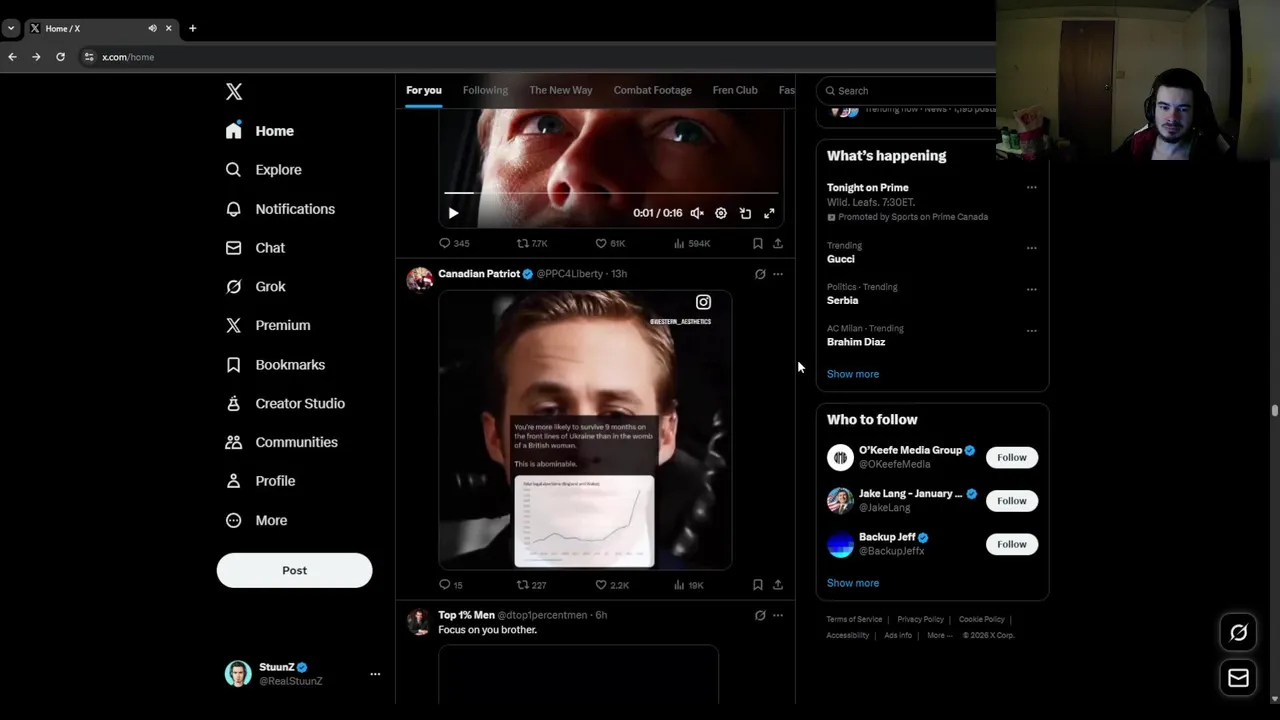
Task: Open the floating messages envelope button
Action: click(x=1238, y=678)
